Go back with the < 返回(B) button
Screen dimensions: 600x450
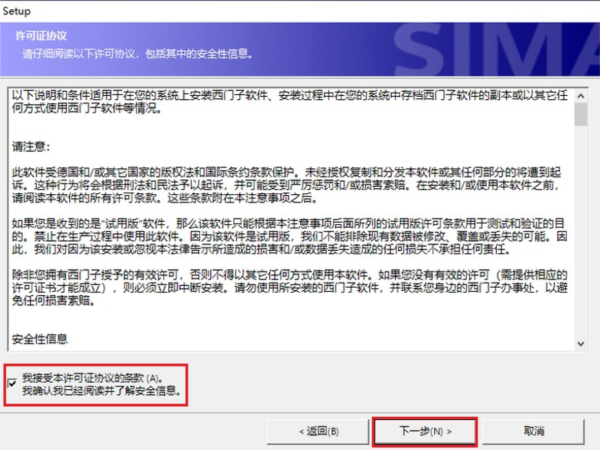pos(318,432)
